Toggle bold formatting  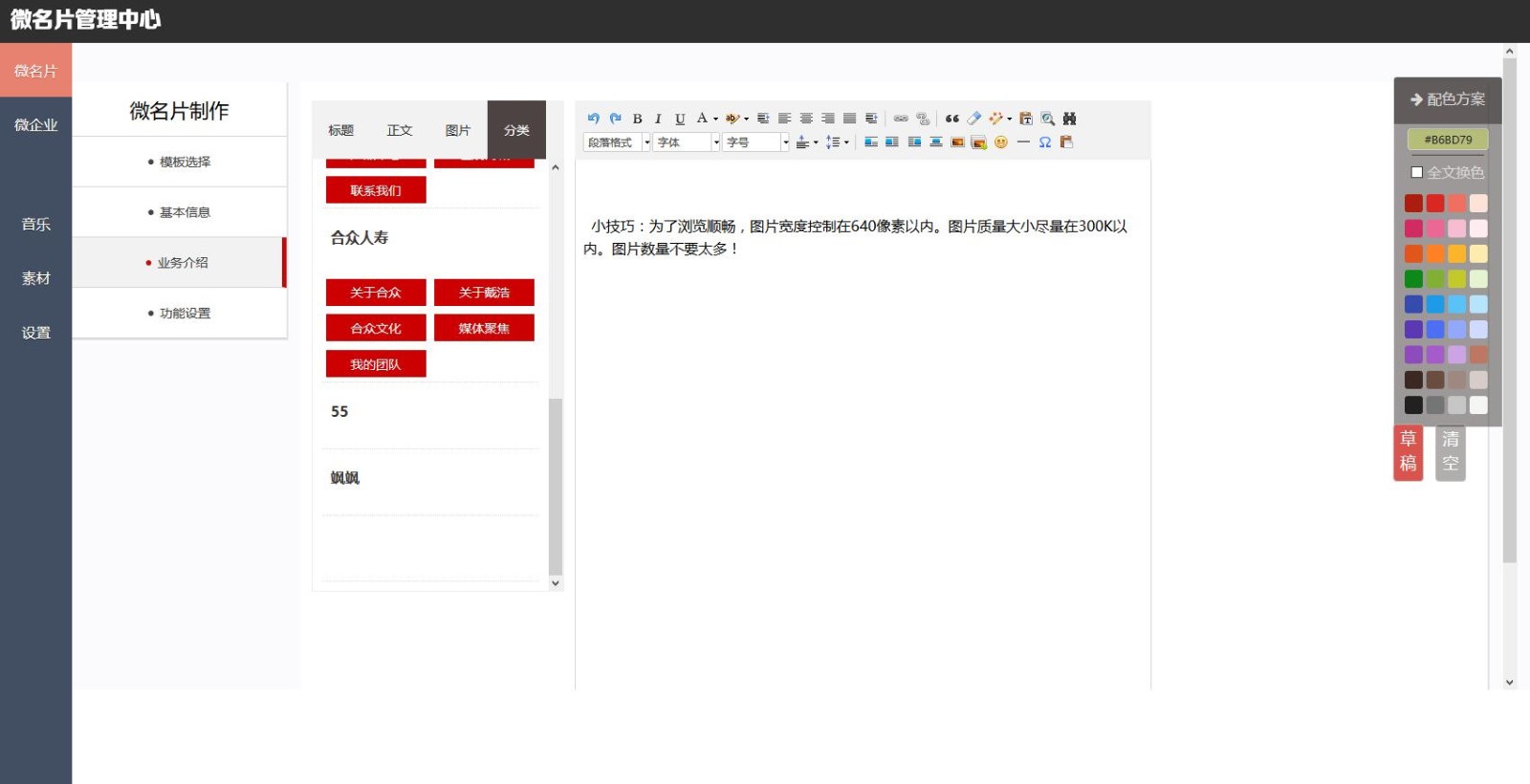point(637,119)
